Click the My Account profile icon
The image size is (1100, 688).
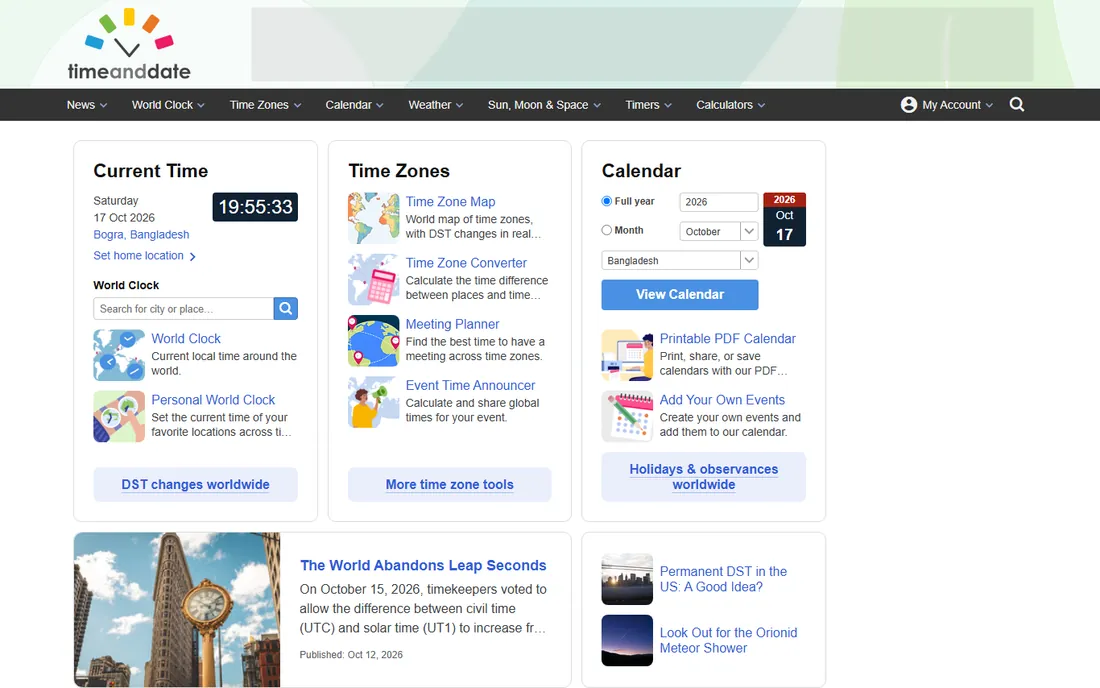908,104
